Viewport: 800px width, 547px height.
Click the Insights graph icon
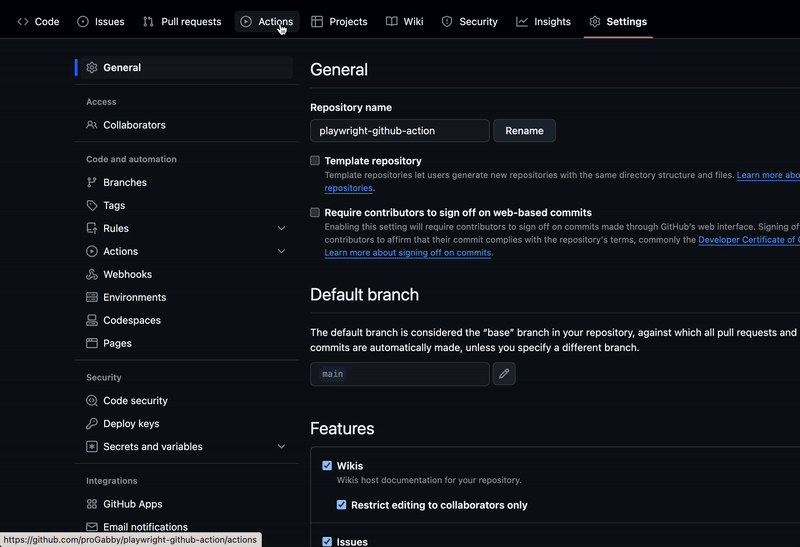pyautogui.click(x=521, y=21)
